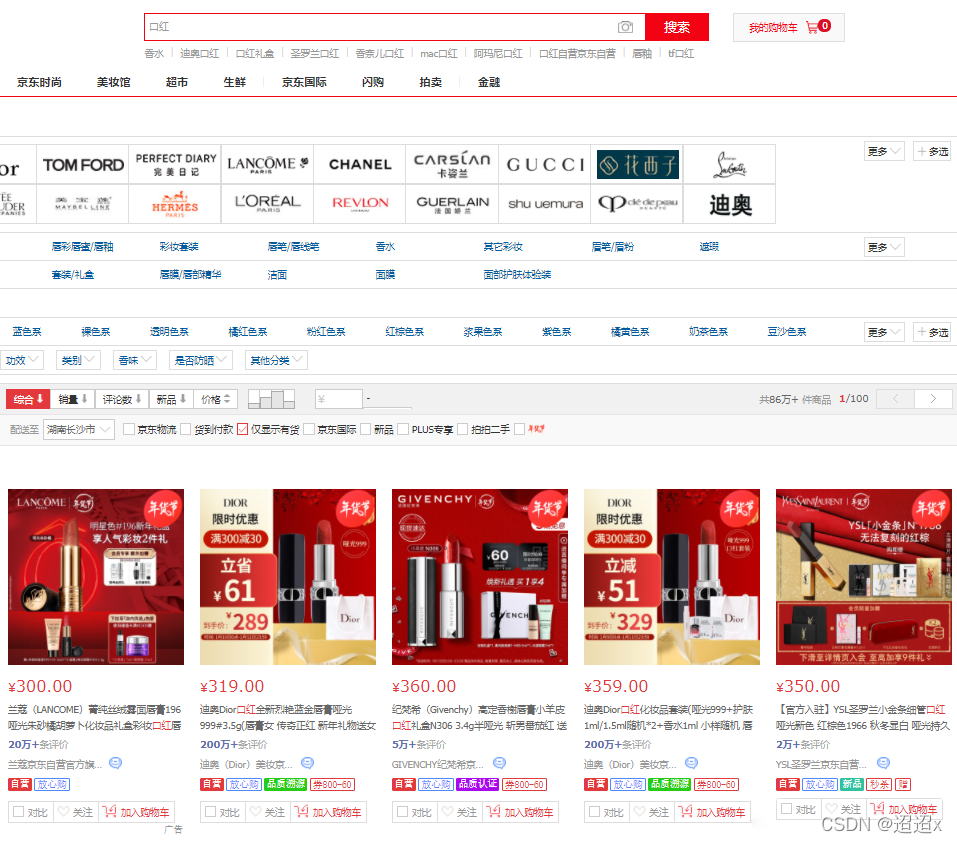Check 对比 box for Lancome ¥300 item
The image size is (957, 843).
(x=18, y=812)
